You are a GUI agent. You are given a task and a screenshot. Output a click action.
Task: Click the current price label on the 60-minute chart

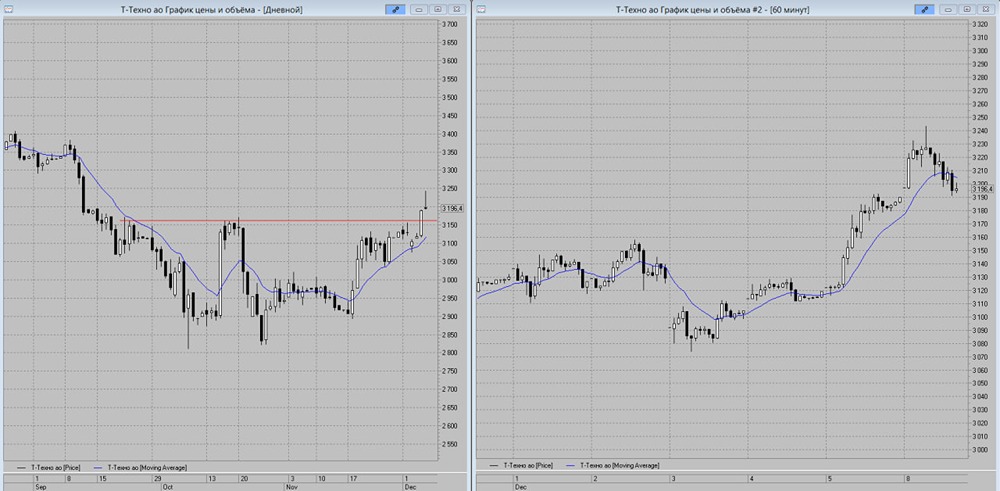click(x=982, y=189)
